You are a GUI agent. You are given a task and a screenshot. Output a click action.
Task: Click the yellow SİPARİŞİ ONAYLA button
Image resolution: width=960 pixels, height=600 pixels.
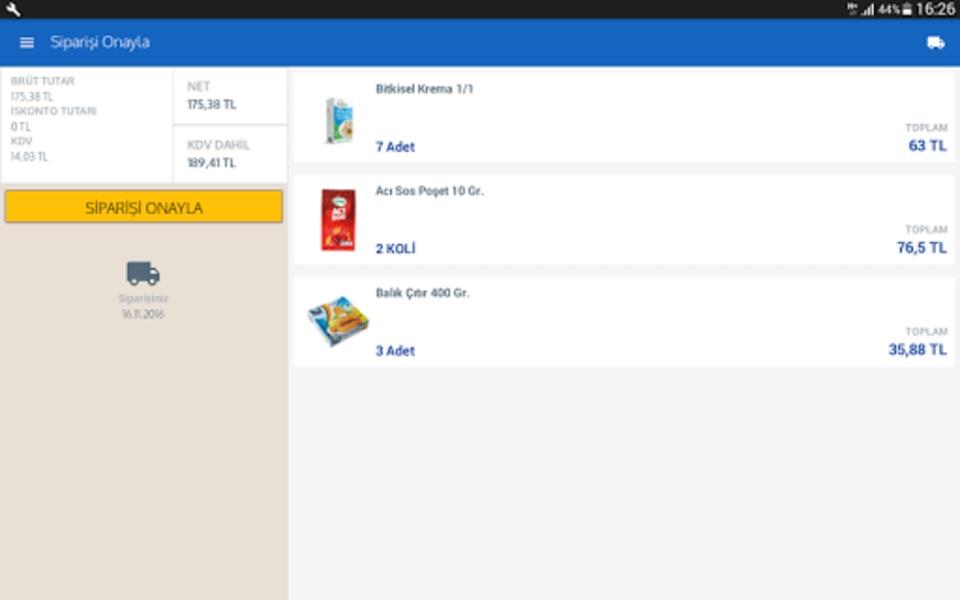[144, 207]
